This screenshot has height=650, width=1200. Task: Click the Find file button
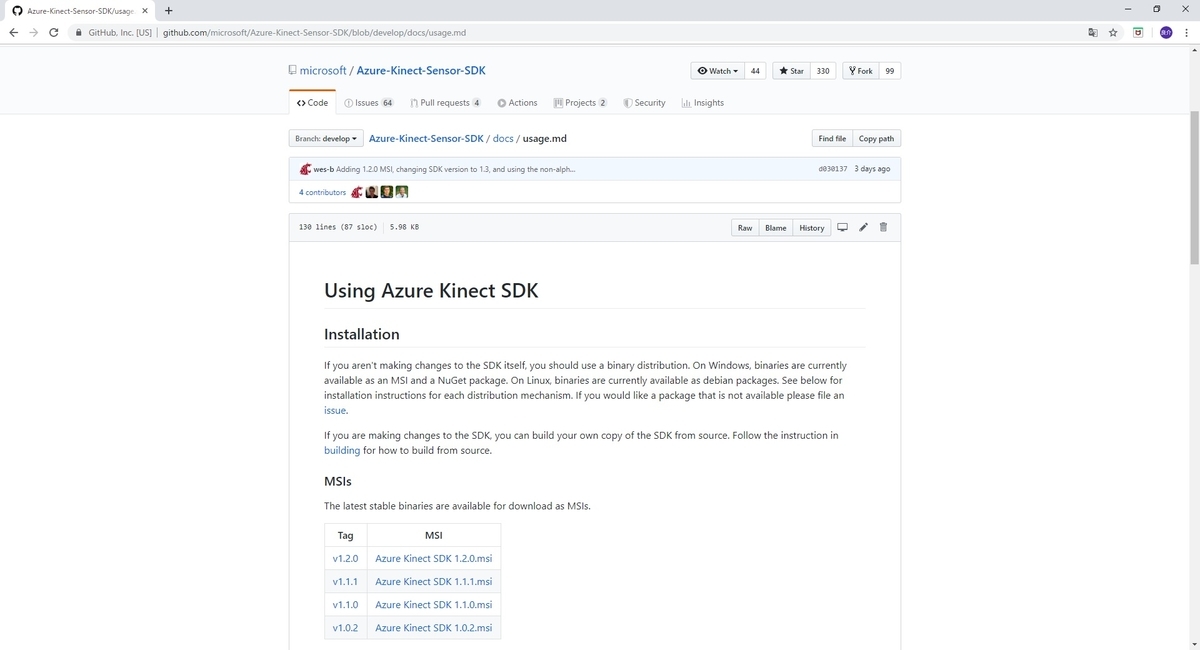point(832,139)
